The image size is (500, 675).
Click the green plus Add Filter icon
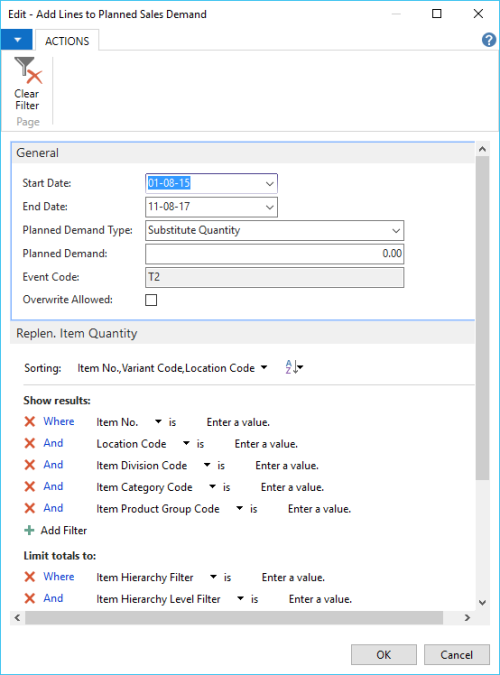(x=29, y=530)
